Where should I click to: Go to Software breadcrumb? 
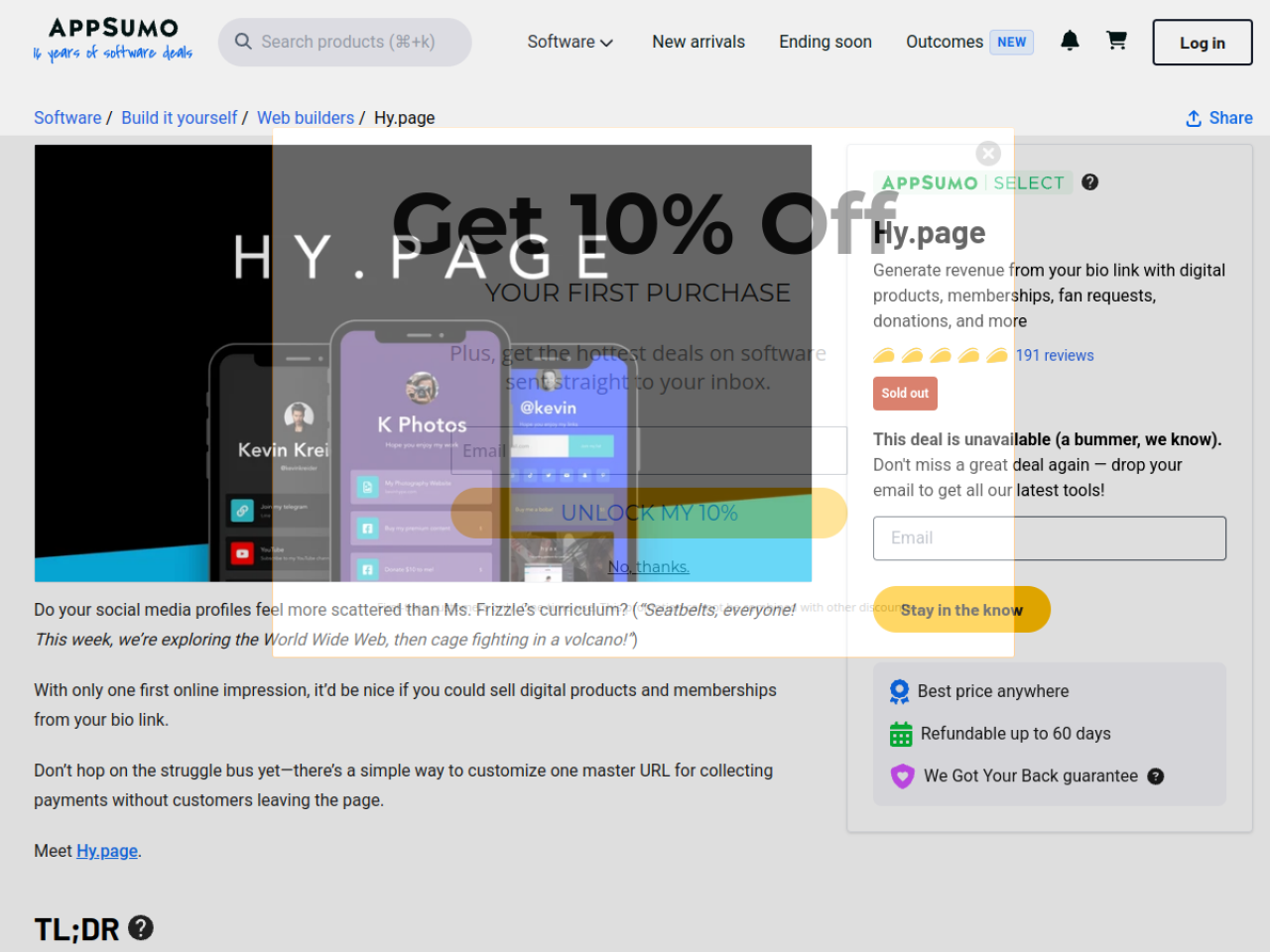point(67,118)
